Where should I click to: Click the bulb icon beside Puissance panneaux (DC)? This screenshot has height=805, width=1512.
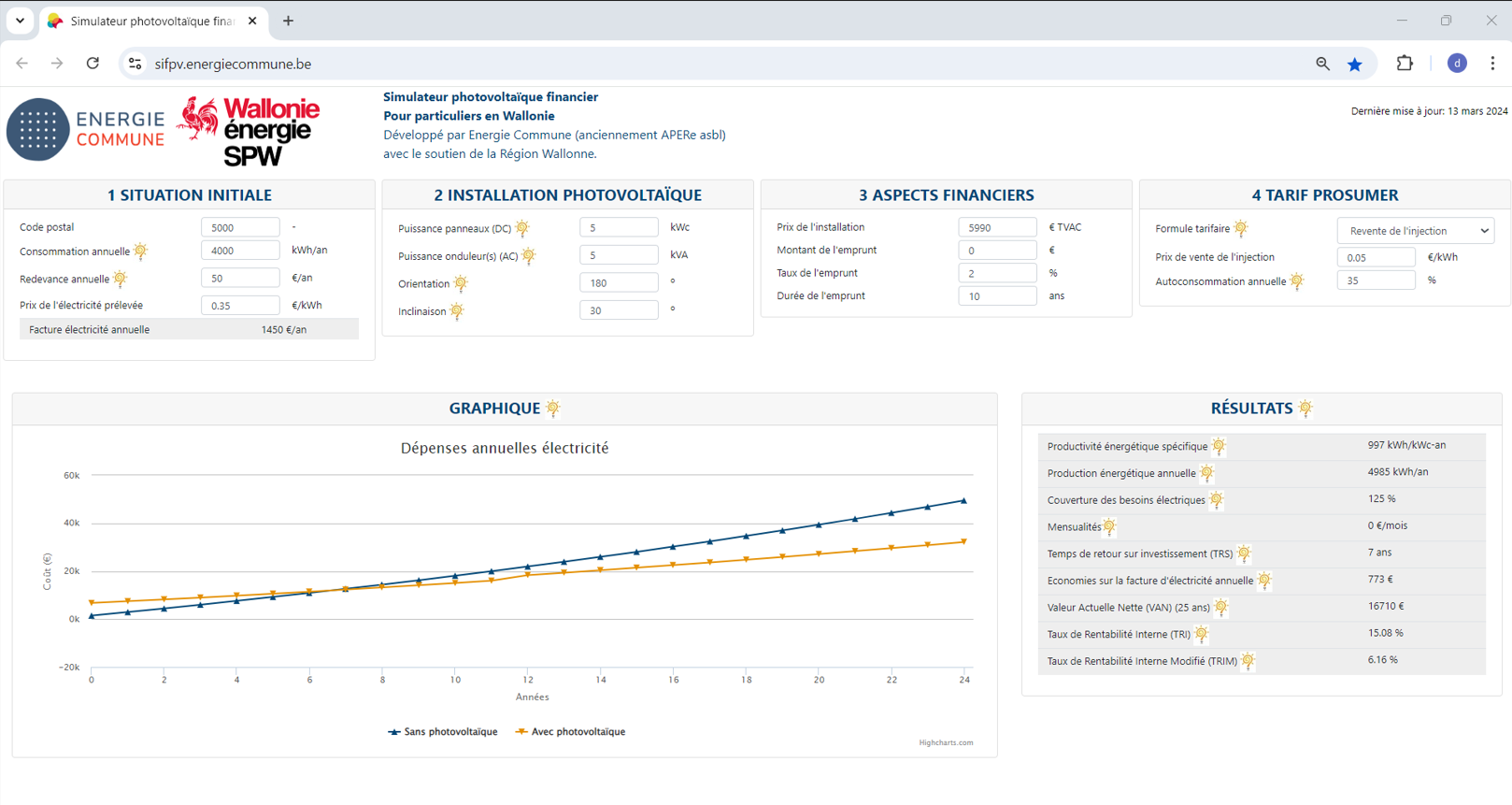pos(522,228)
